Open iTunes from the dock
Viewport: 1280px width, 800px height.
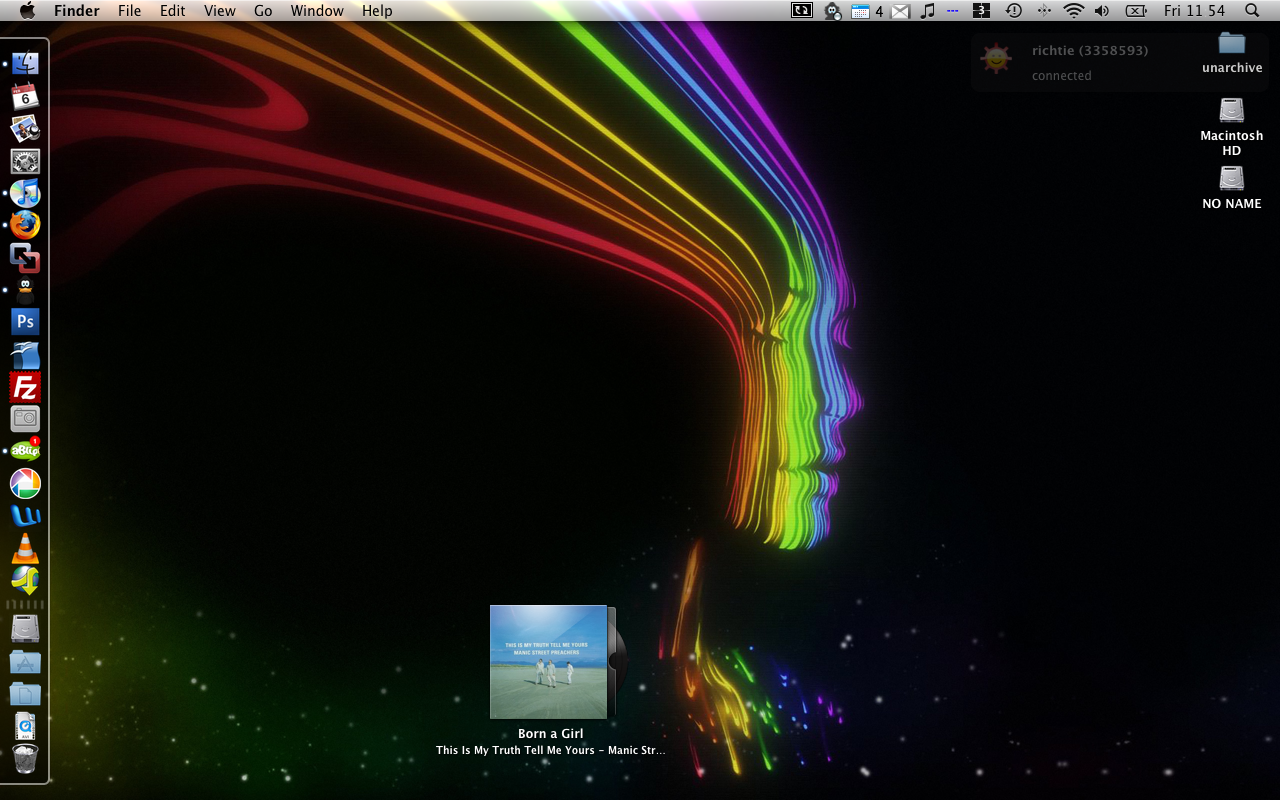point(25,194)
